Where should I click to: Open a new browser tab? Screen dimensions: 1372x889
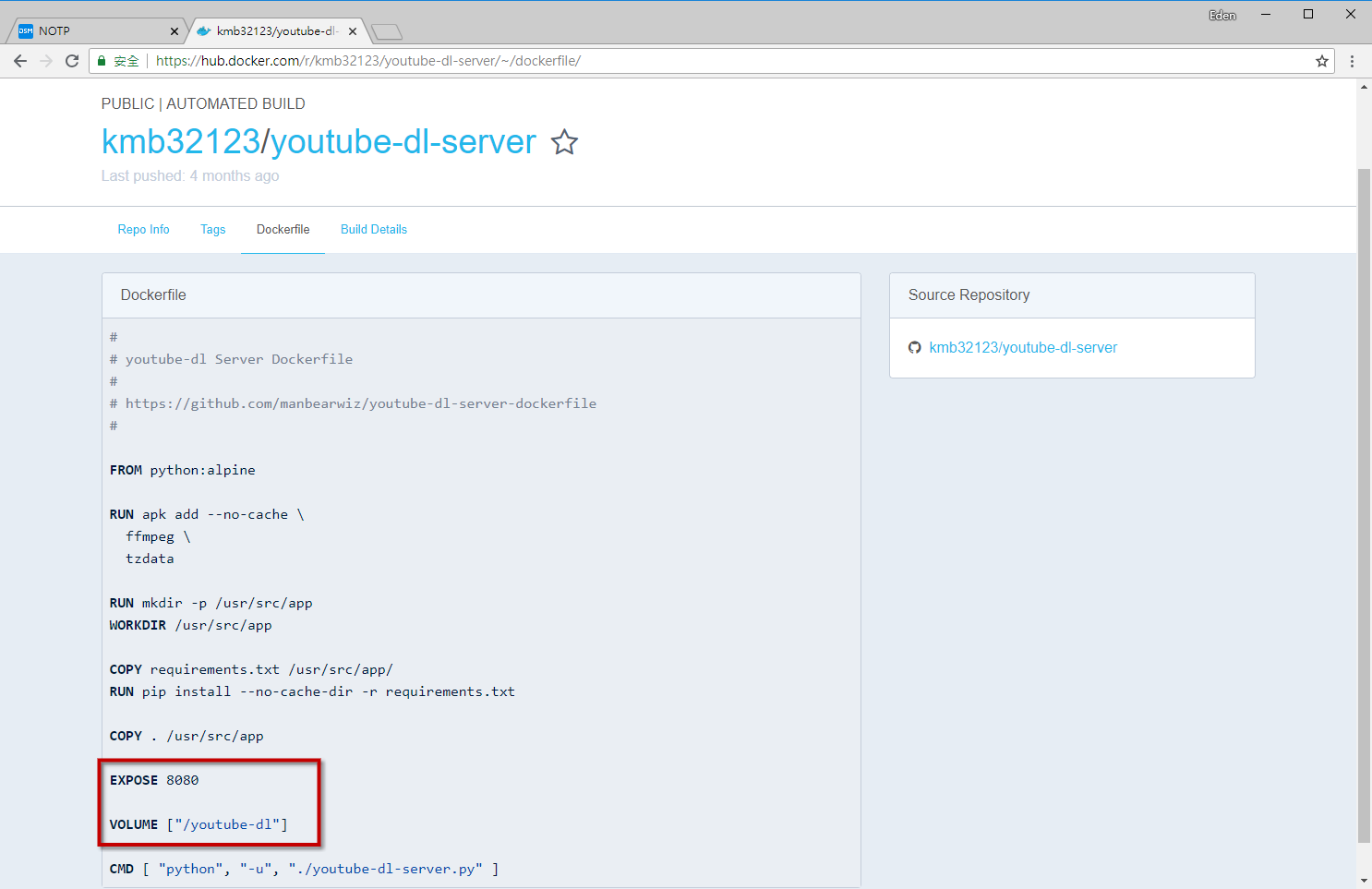click(387, 32)
